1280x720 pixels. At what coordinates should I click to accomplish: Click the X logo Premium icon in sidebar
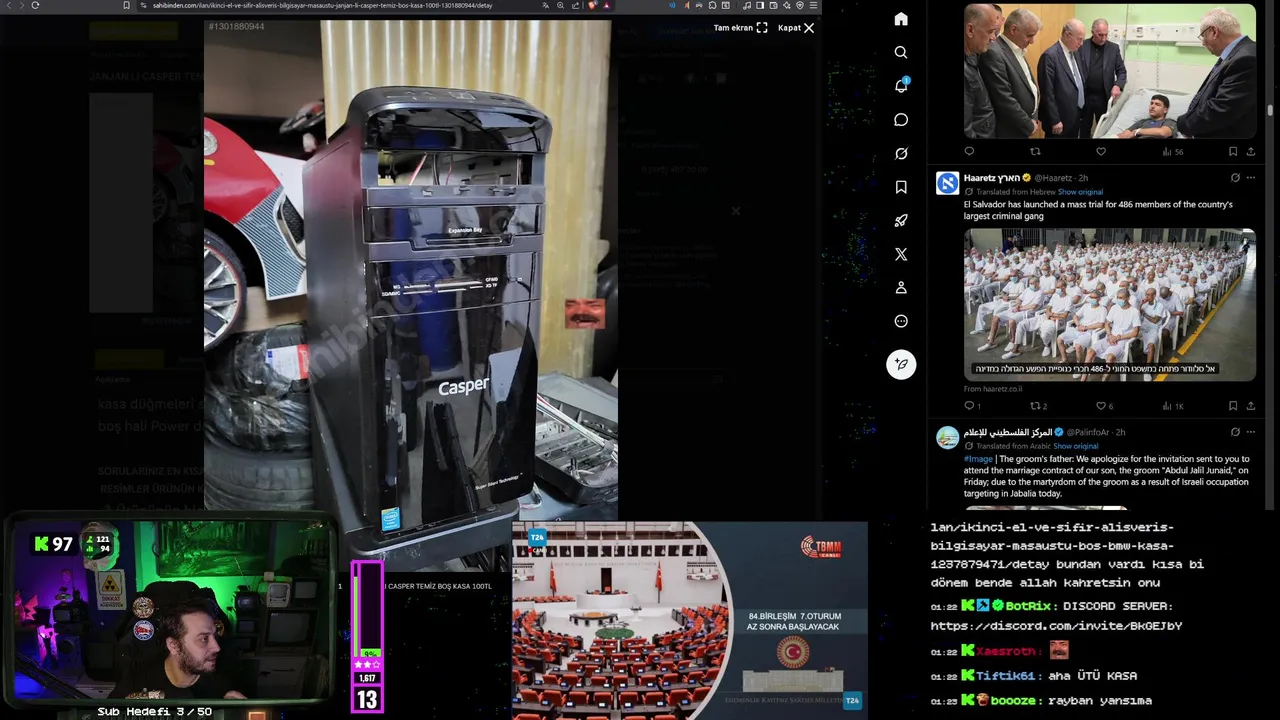pyautogui.click(x=901, y=254)
